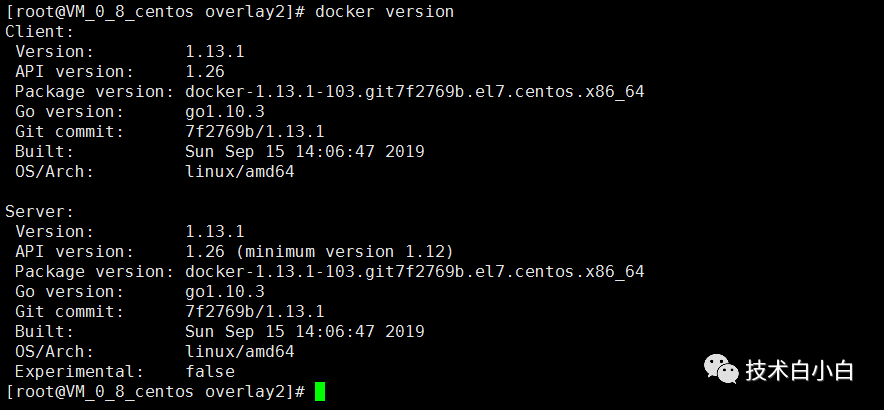Click the Client Git commit hash
Image resolution: width=884 pixels, height=410 pixels.
pos(255,131)
